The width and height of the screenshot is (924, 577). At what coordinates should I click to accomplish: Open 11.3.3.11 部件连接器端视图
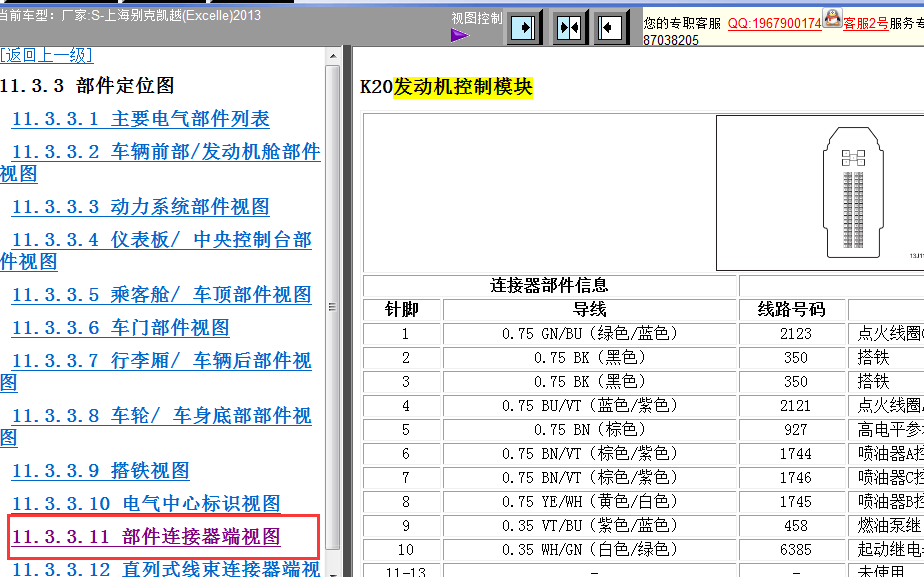pos(146,537)
